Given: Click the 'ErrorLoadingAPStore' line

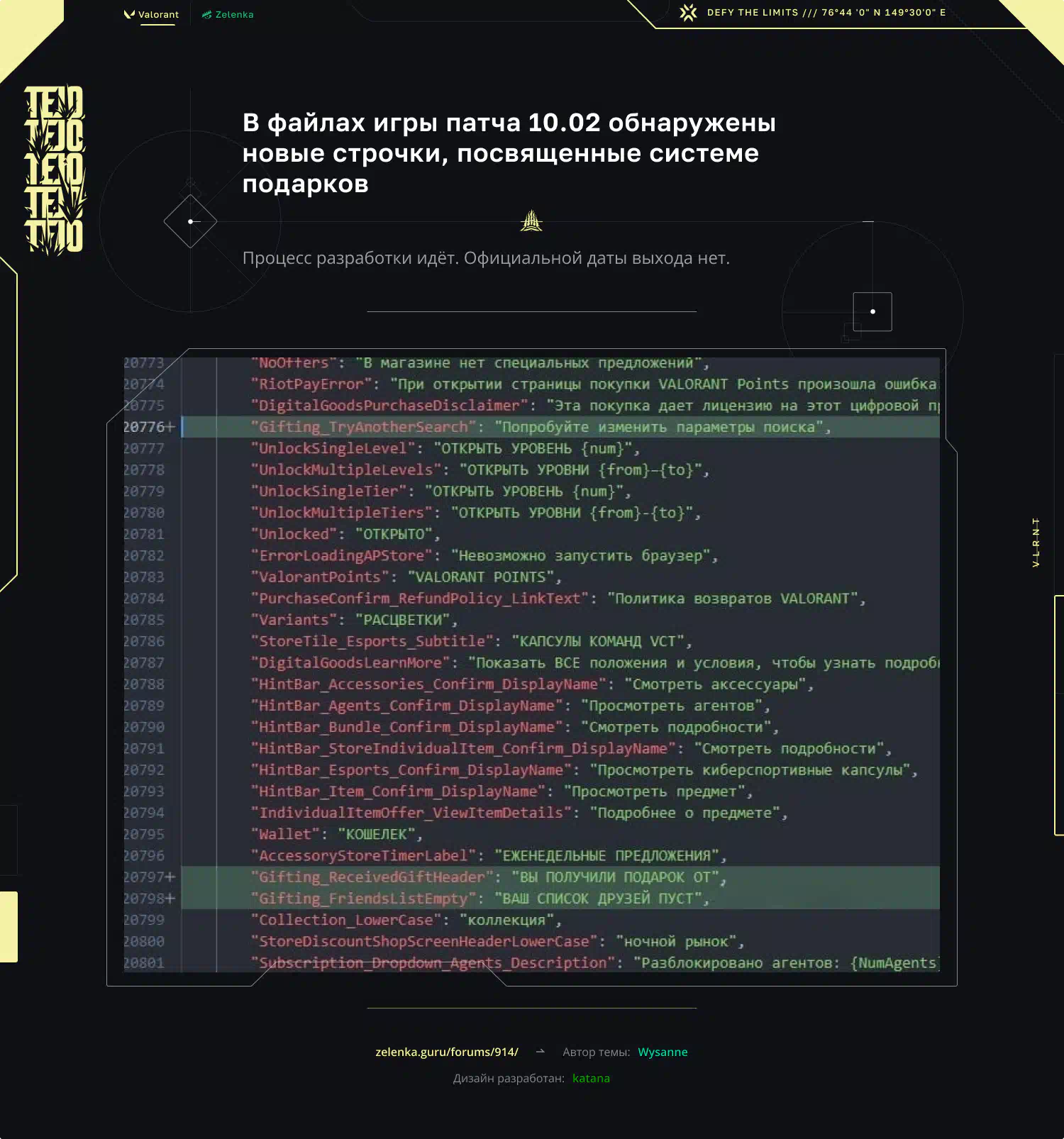Looking at the screenshot, I should 484,555.
